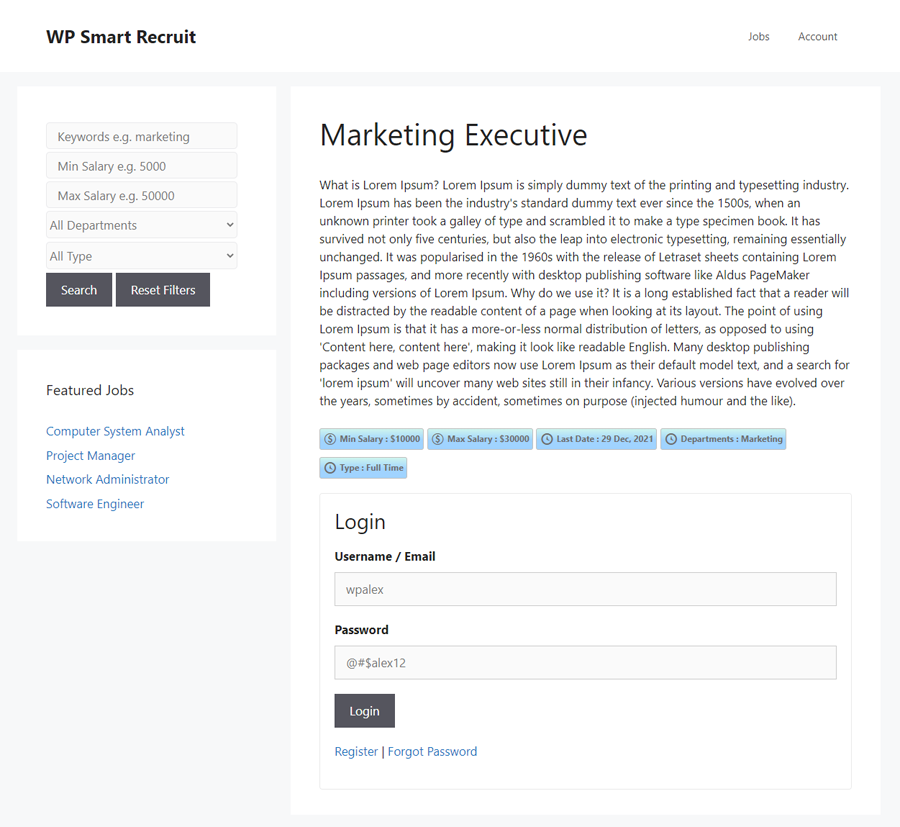The width and height of the screenshot is (900, 827).
Task: Follow the Register link
Action: [x=356, y=752]
